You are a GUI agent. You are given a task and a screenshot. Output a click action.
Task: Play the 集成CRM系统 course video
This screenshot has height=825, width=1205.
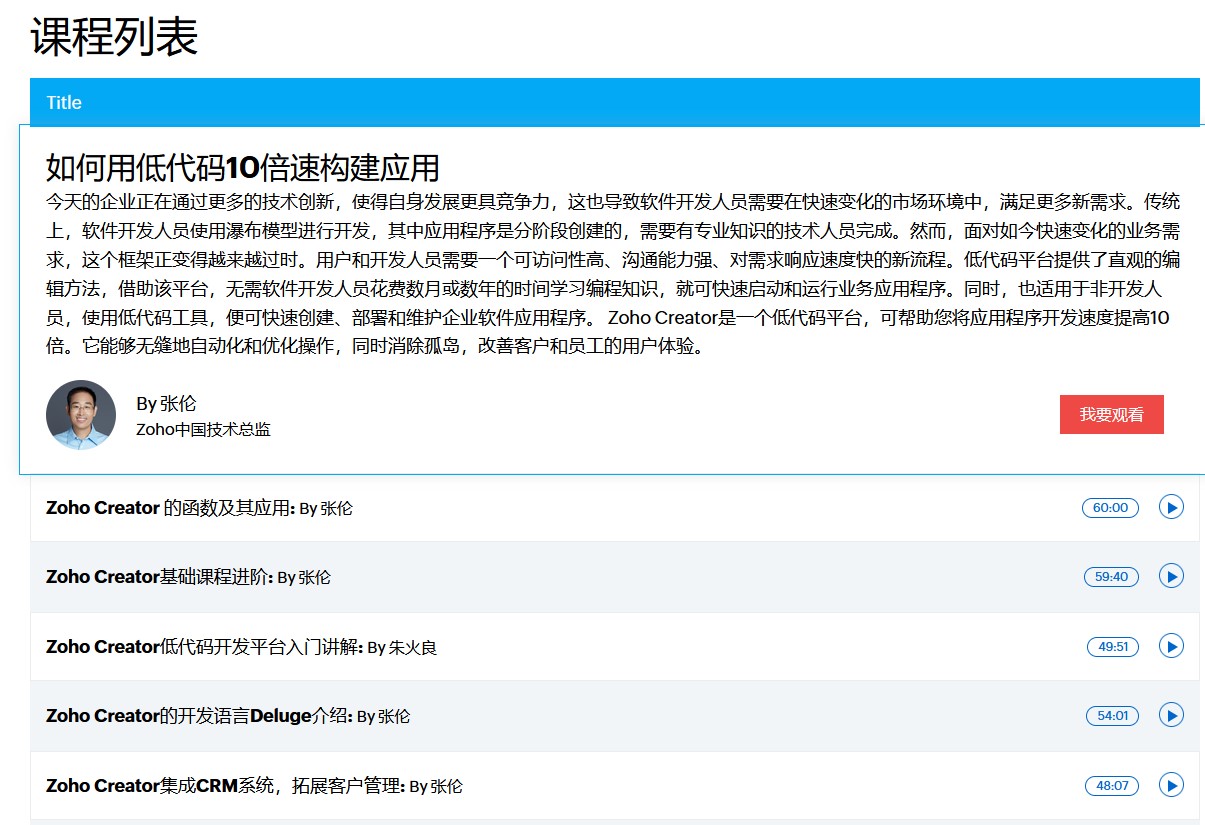(1171, 785)
